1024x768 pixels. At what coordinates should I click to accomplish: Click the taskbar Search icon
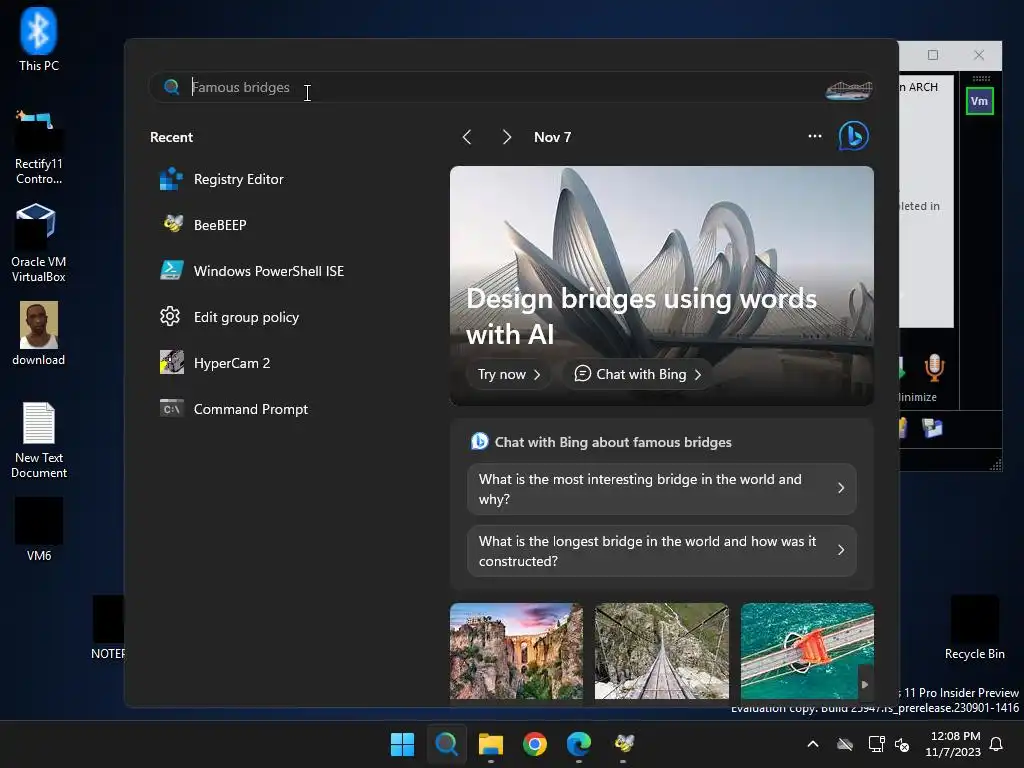447,744
